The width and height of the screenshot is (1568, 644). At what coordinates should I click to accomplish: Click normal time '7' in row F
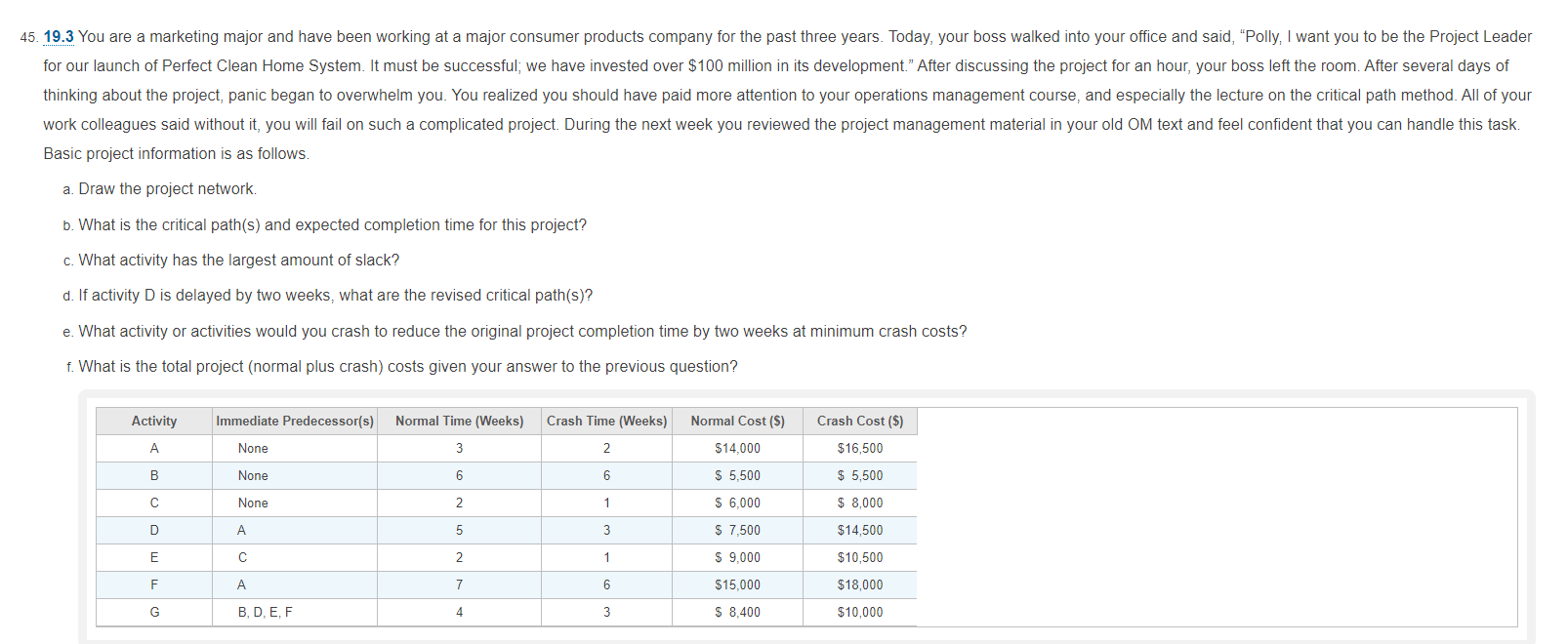coord(459,585)
